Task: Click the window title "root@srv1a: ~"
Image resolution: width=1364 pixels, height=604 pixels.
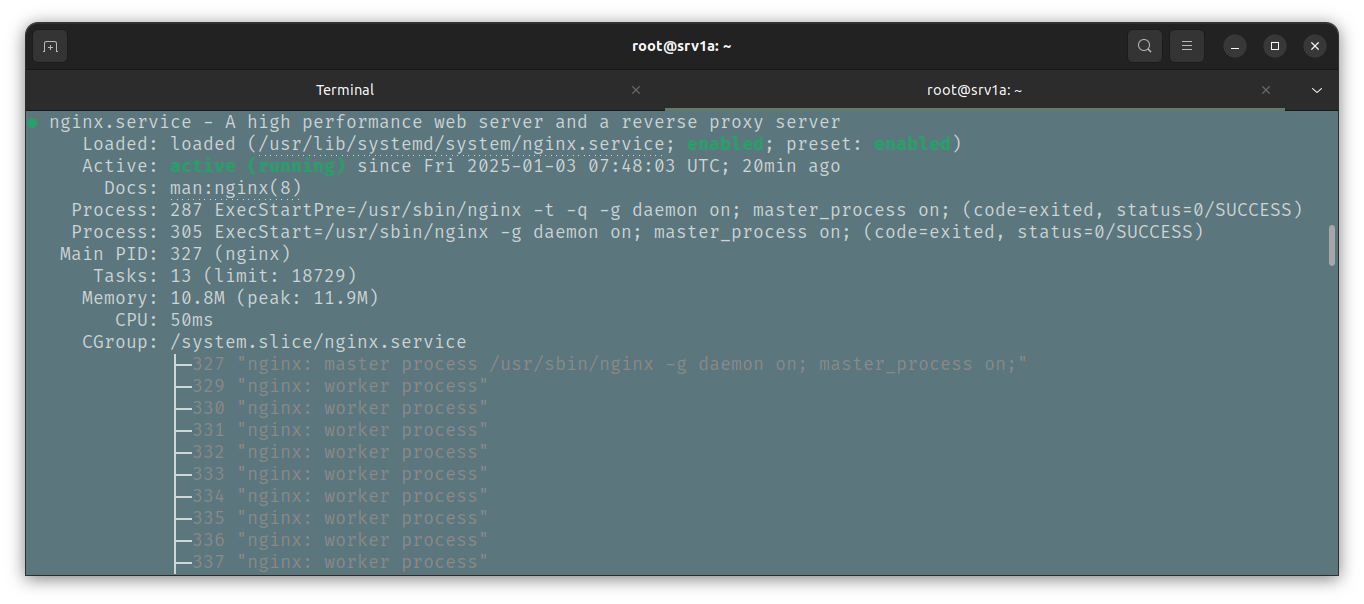Action: coord(682,46)
